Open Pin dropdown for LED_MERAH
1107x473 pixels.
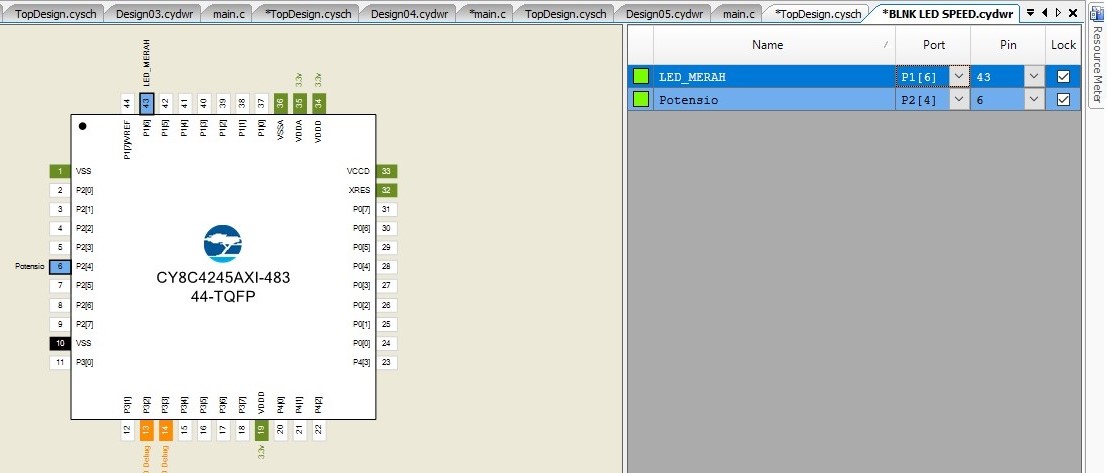[1034, 76]
